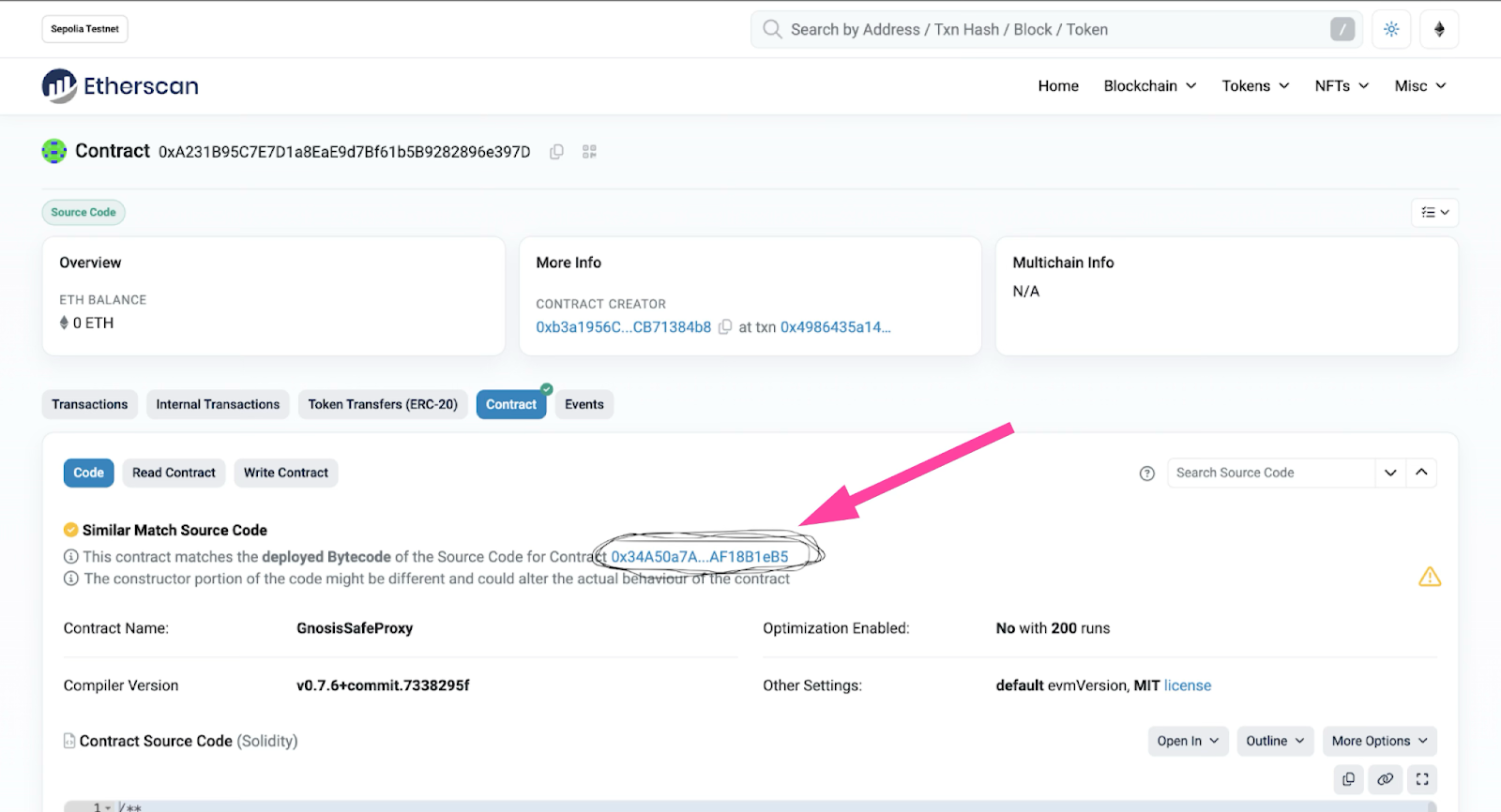Click the Etherscan logo
The width and height of the screenshot is (1501, 812).
pyautogui.click(x=120, y=86)
